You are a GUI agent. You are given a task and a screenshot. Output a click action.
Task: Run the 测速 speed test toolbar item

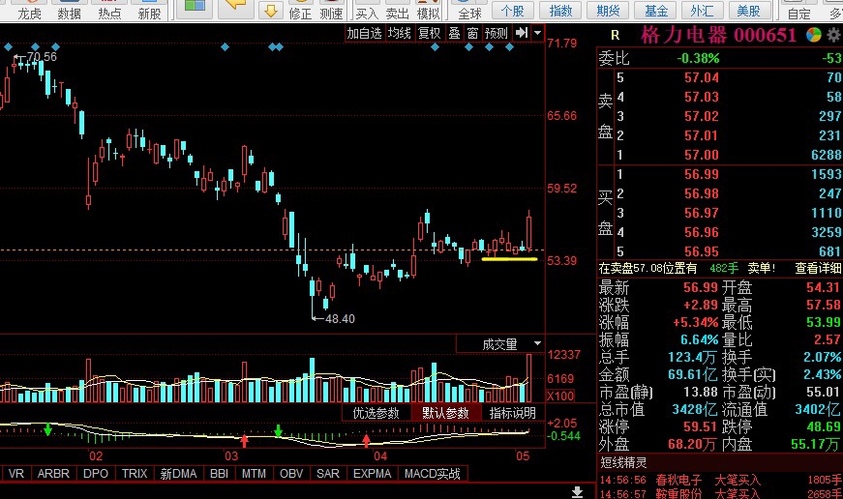pos(331,13)
